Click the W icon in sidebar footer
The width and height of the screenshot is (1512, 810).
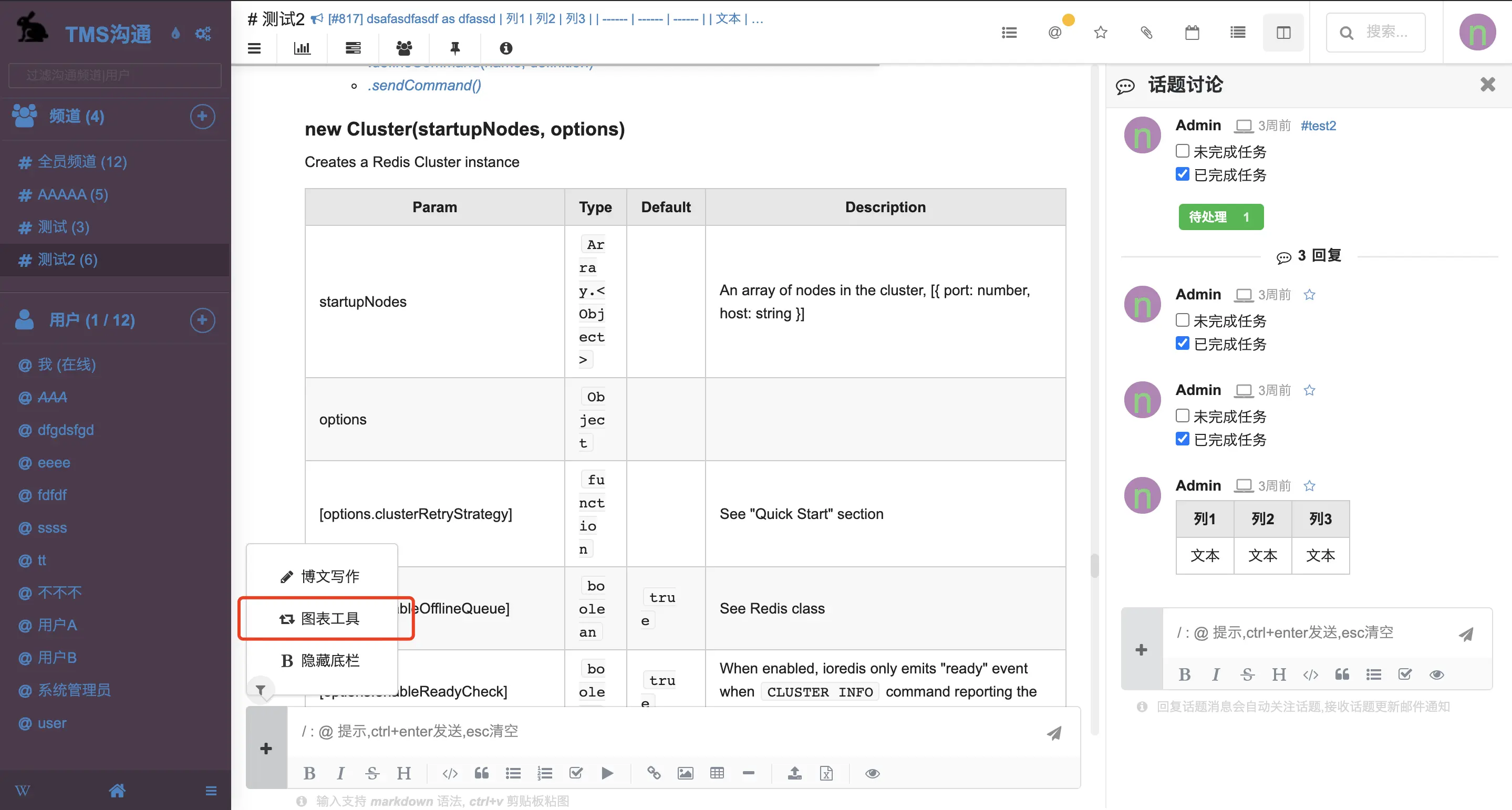(22, 790)
